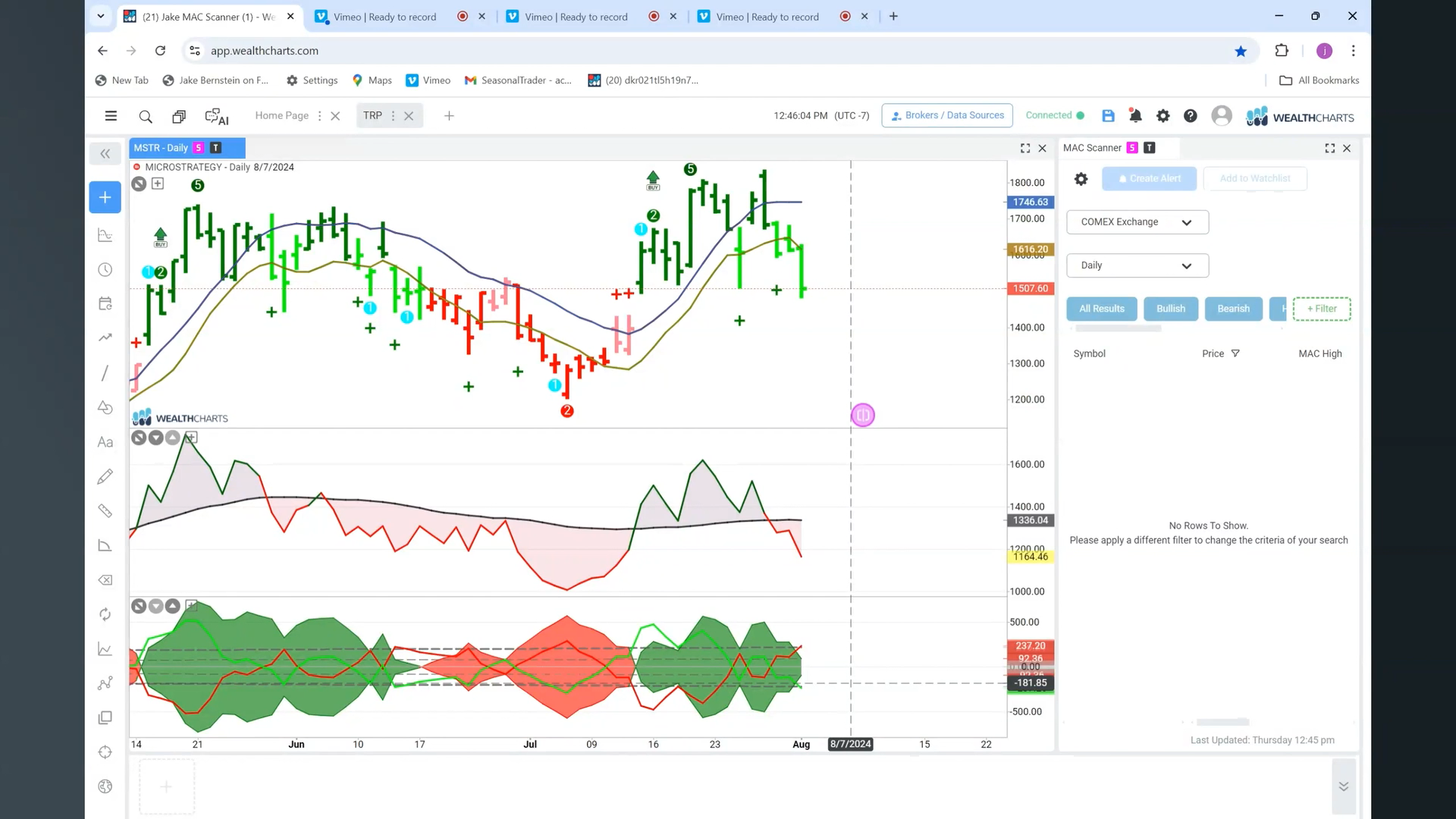Select the arc angle tool in the sidebar
The image size is (1456, 819).
pos(105,545)
